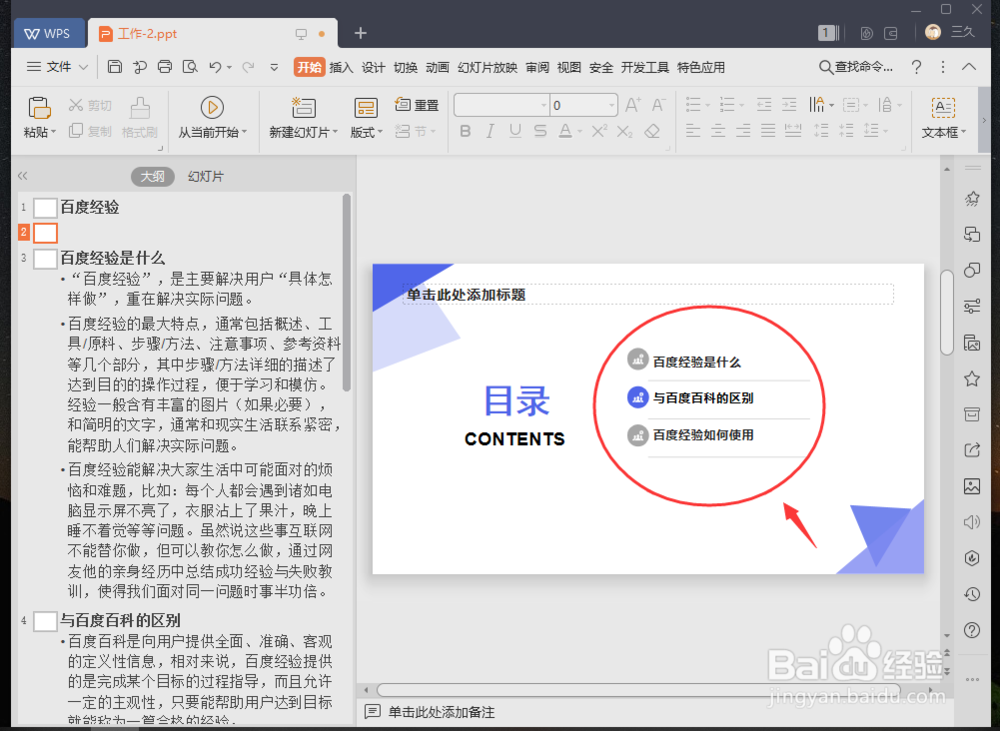Click the WPS home tab
Screen dimensions: 1000x731
pos(48,34)
